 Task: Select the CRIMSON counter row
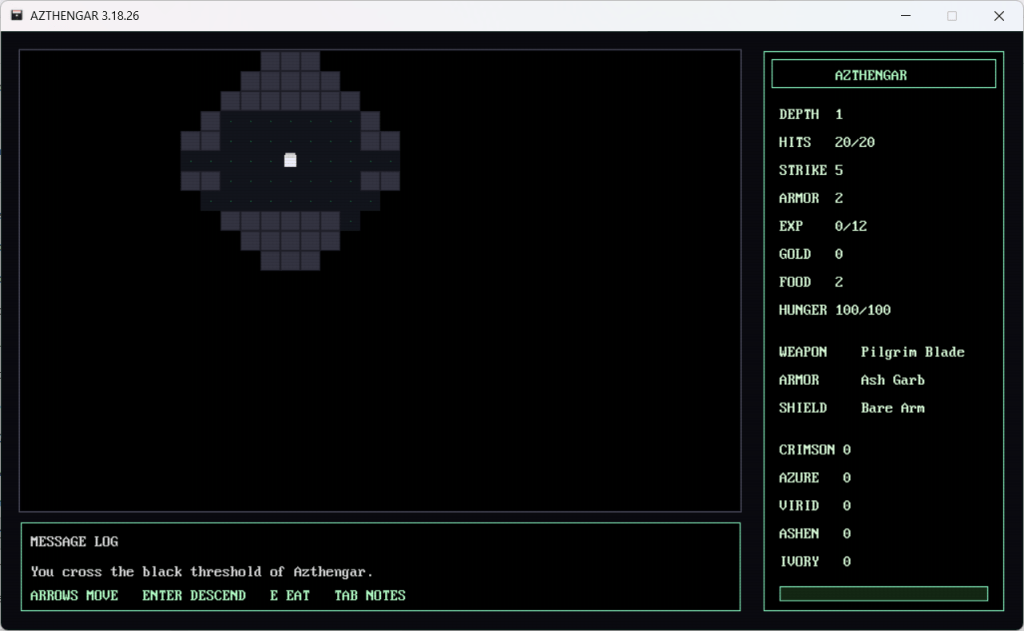[815, 450]
